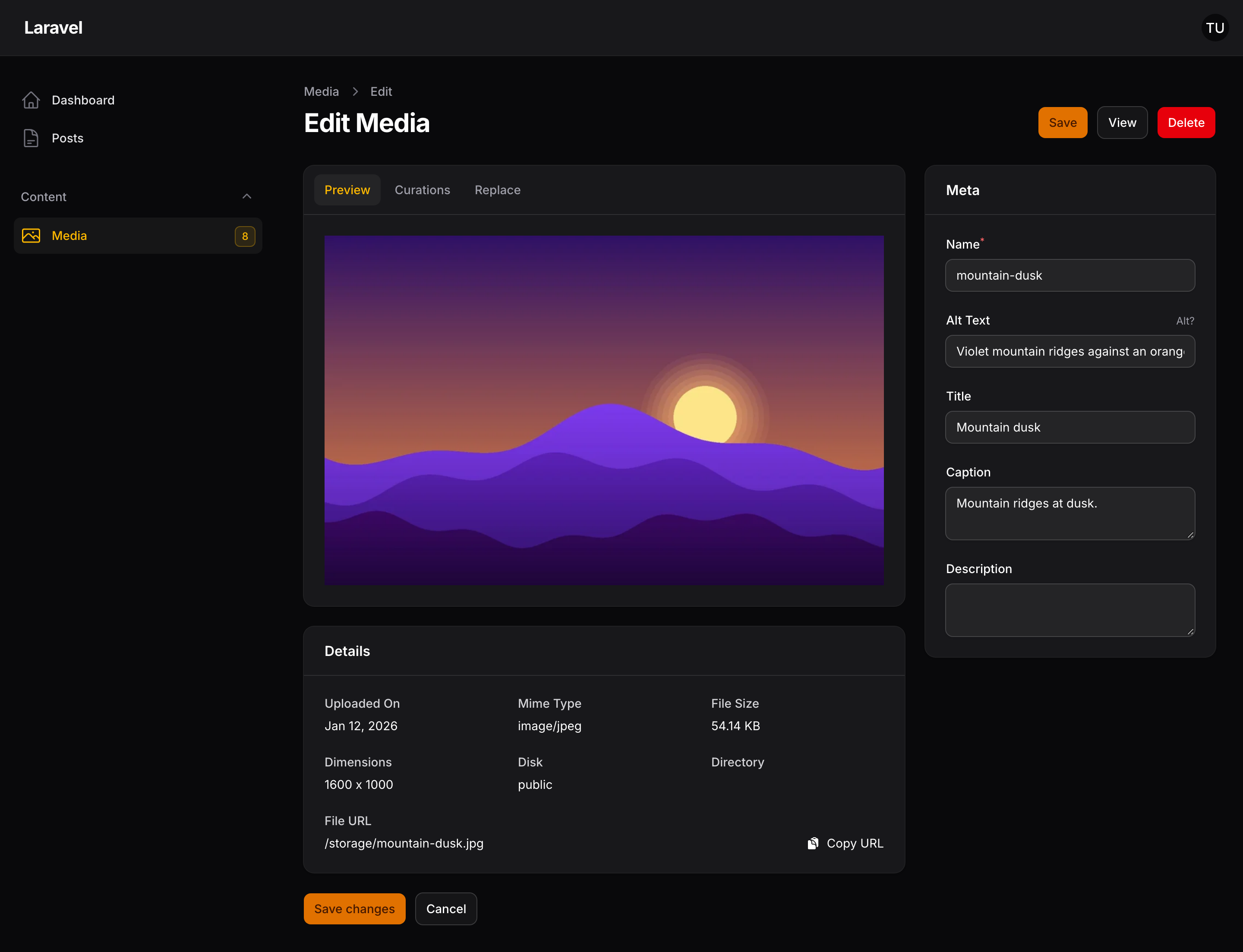The image size is (1243, 952).
Task: Click the Save changes button
Action: [355, 909]
